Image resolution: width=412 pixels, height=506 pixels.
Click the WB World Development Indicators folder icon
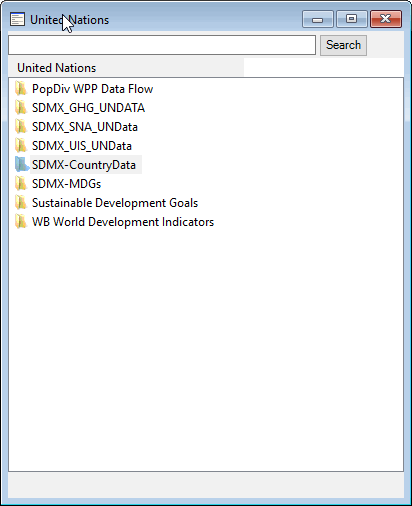click(21, 222)
